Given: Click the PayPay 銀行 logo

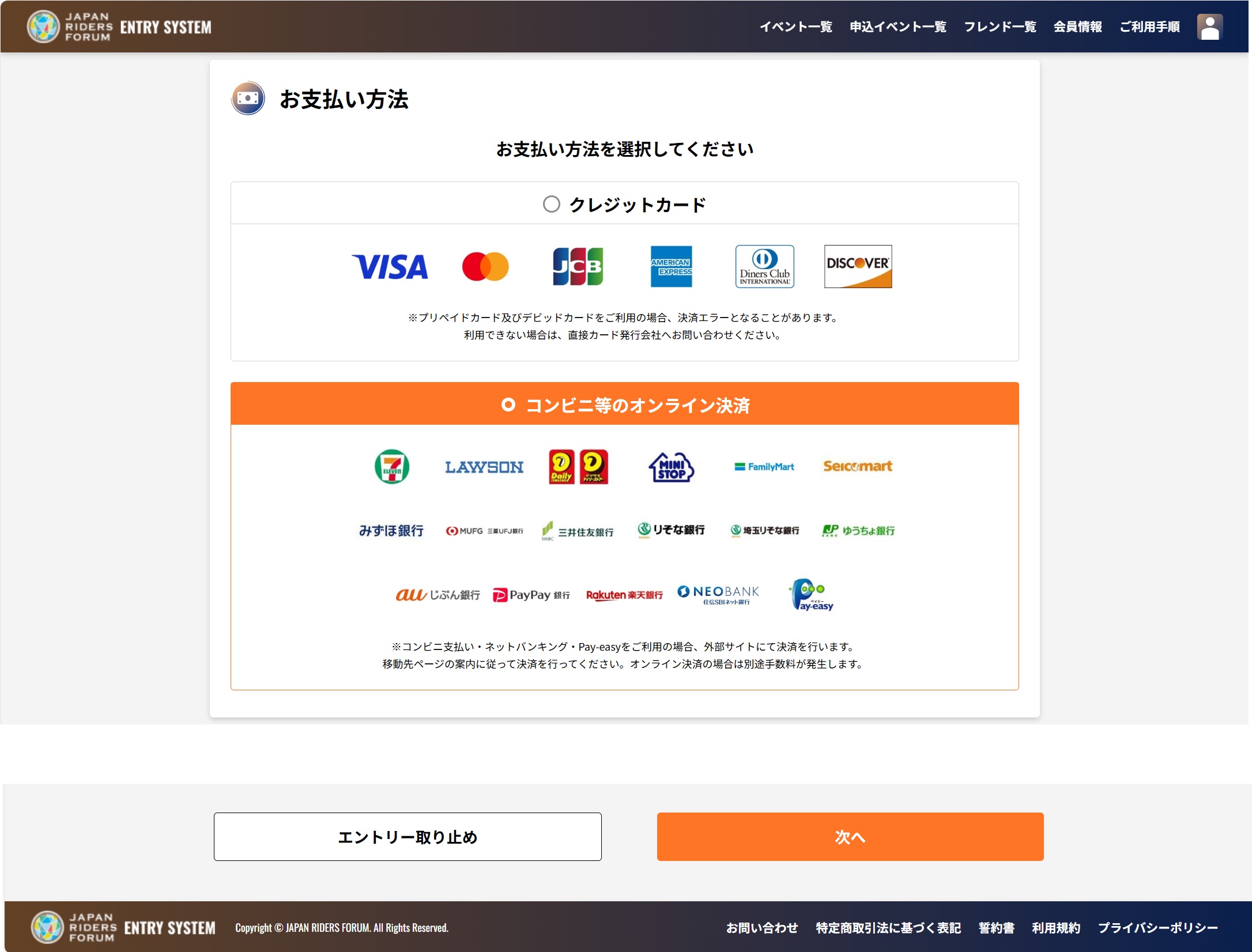Looking at the screenshot, I should (531, 595).
